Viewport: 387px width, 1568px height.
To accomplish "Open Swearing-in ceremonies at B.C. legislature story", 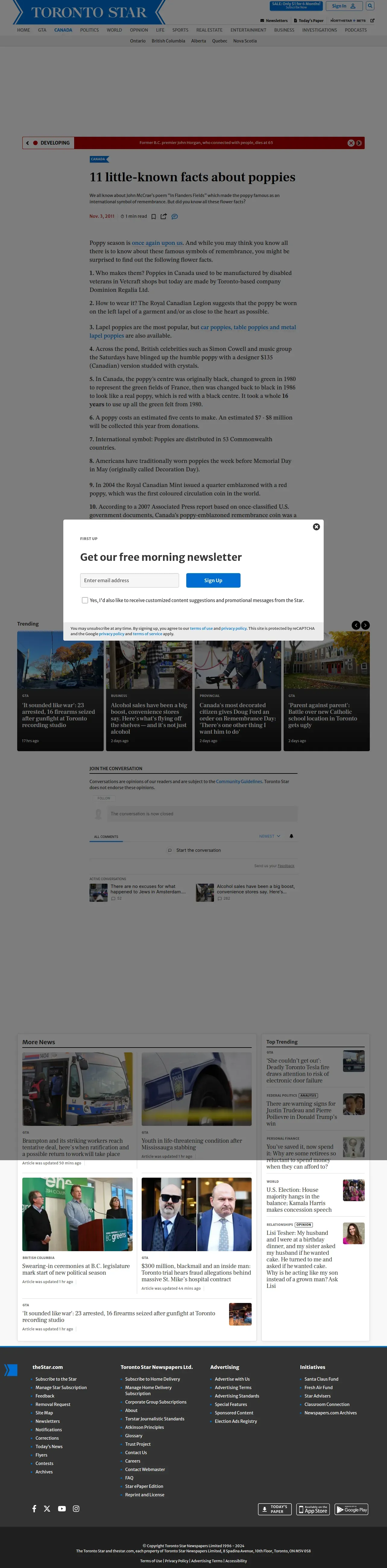I will pos(76,1269).
